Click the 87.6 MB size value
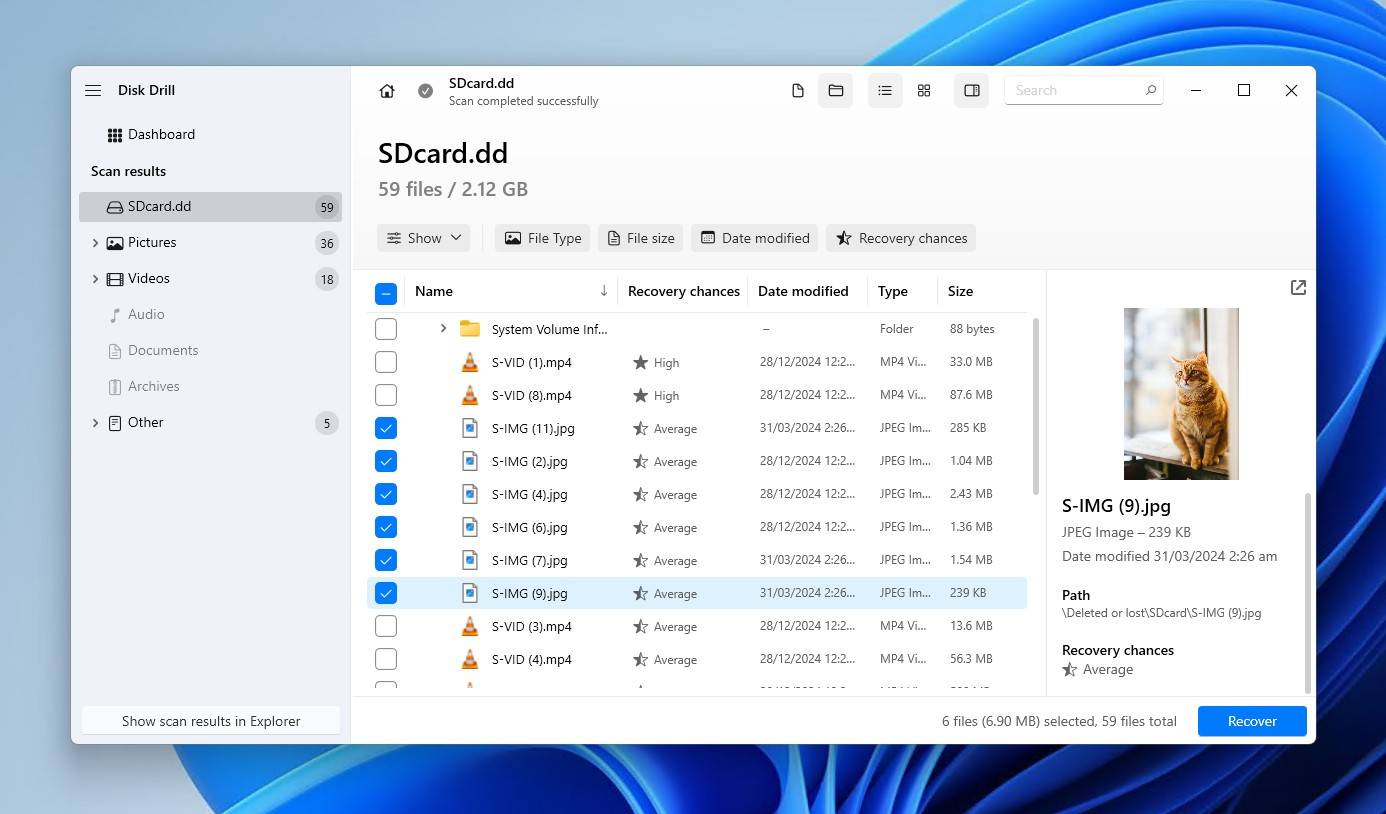This screenshot has width=1386, height=814. (x=971, y=395)
